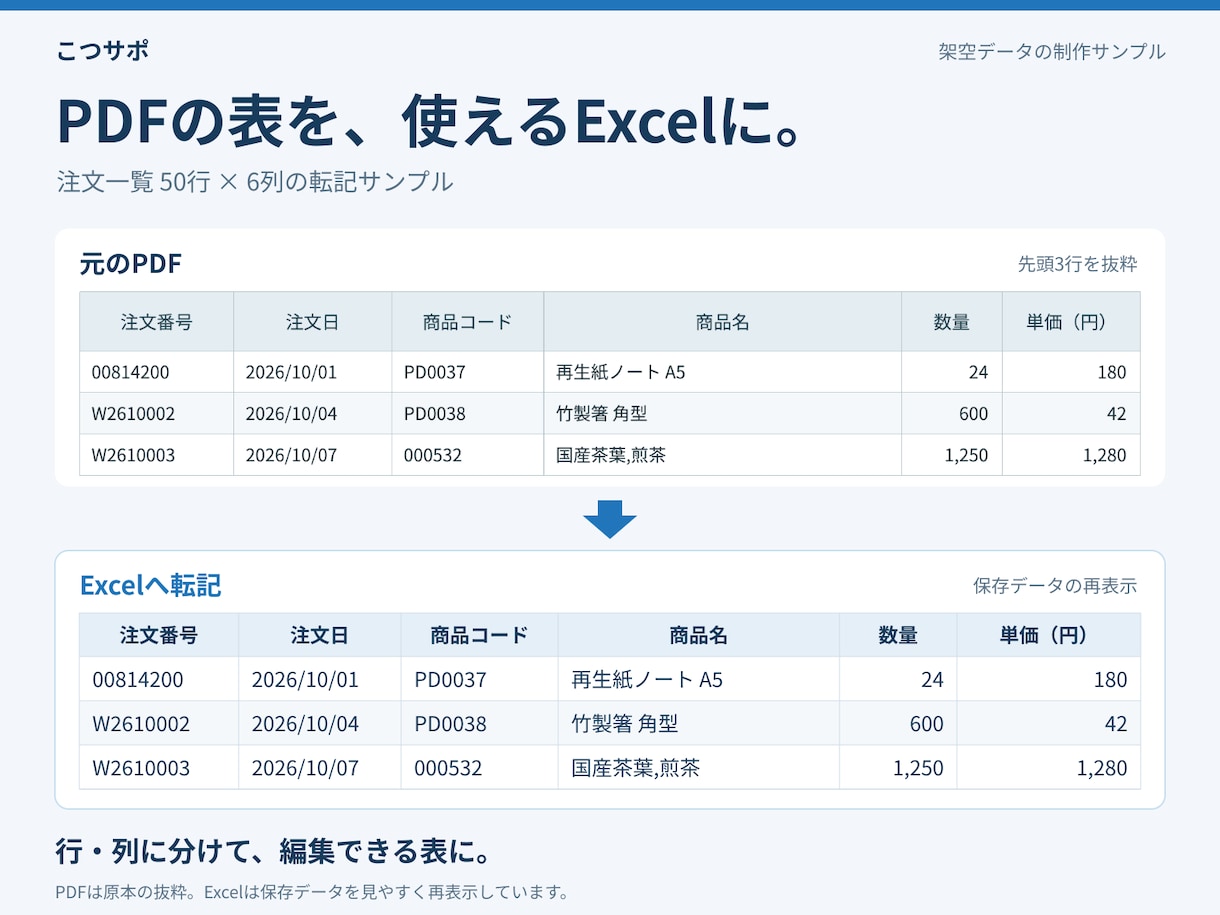The image size is (1220, 915).
Task: Click W2610003 in the Excelへ転記 table
Action: [141, 768]
